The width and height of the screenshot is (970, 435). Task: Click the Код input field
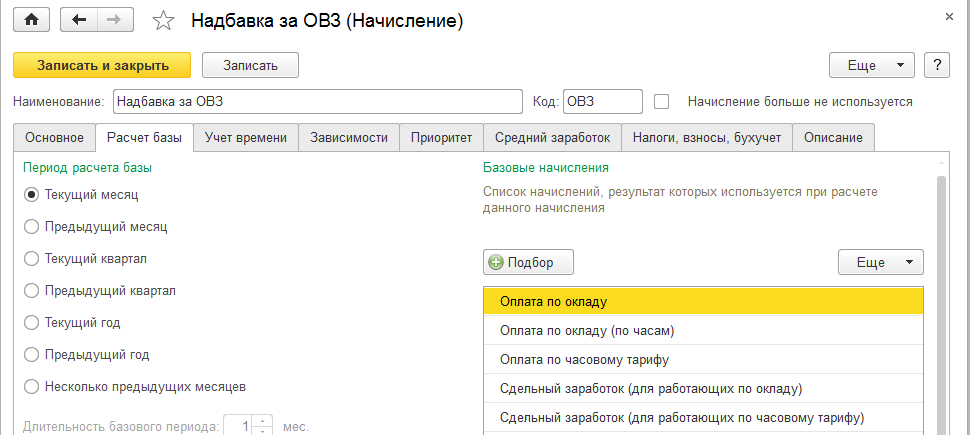coord(603,101)
